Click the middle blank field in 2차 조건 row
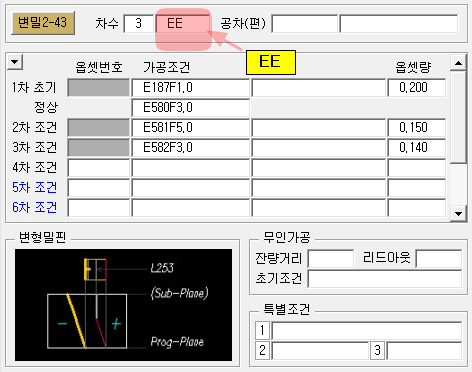The image size is (472, 372). point(319,128)
